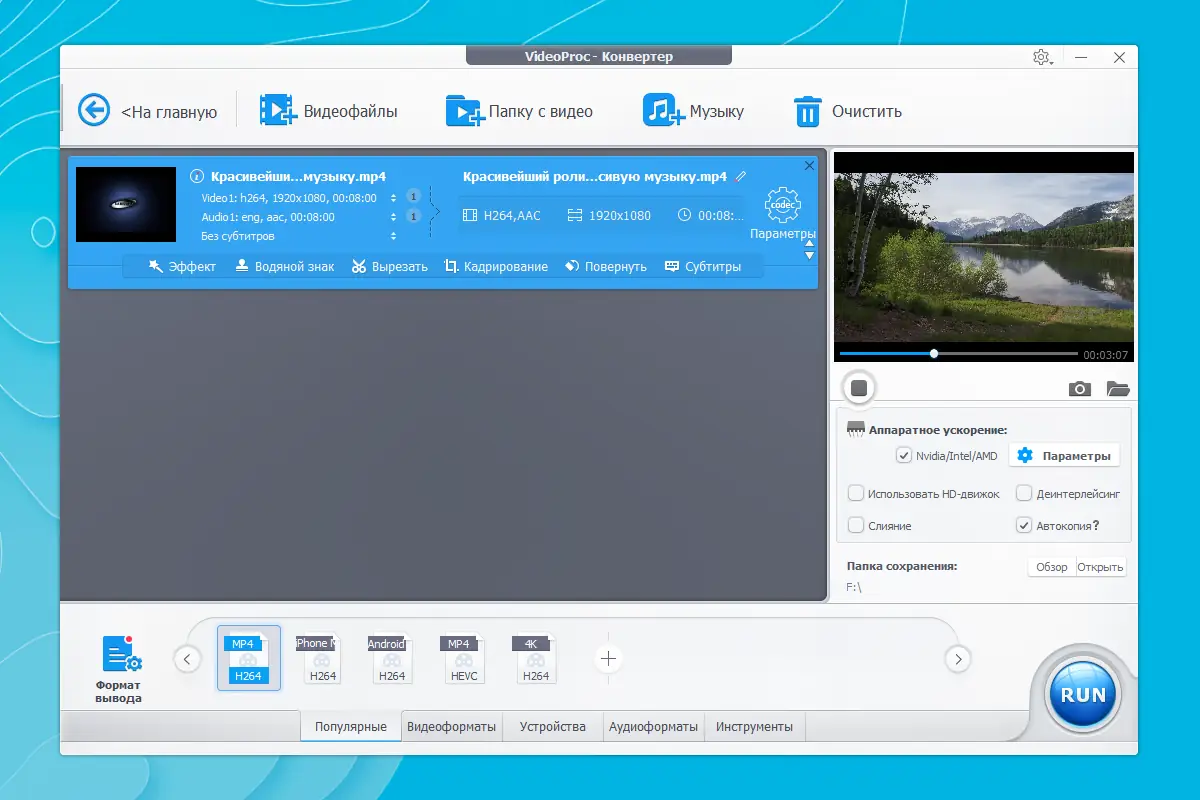Click the Папку с видео folder icon
1200x800 pixels.
pos(465,110)
